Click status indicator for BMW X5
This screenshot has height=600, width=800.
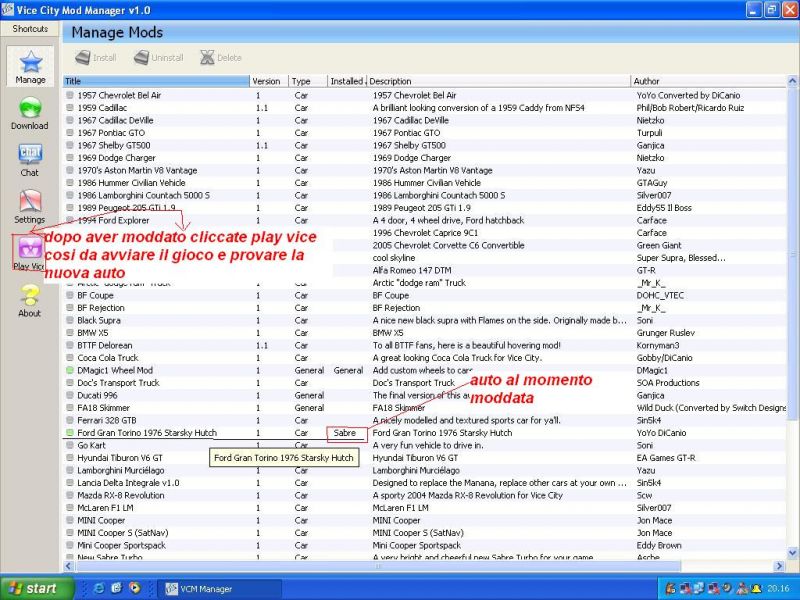pyautogui.click(x=70, y=333)
